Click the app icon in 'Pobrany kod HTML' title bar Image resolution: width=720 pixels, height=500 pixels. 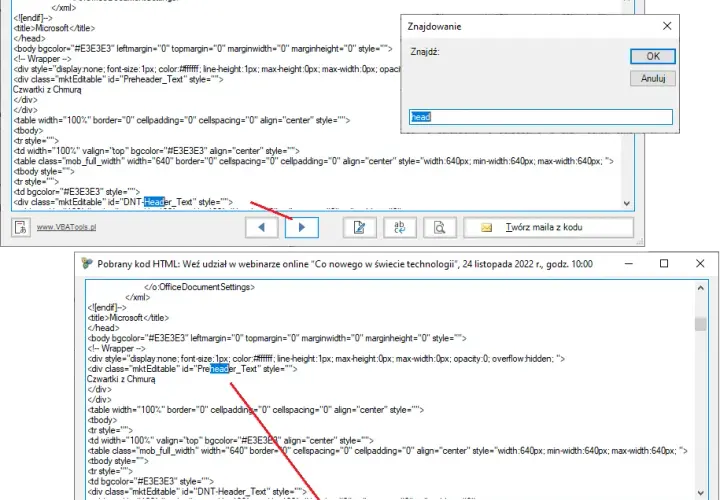(x=87, y=264)
